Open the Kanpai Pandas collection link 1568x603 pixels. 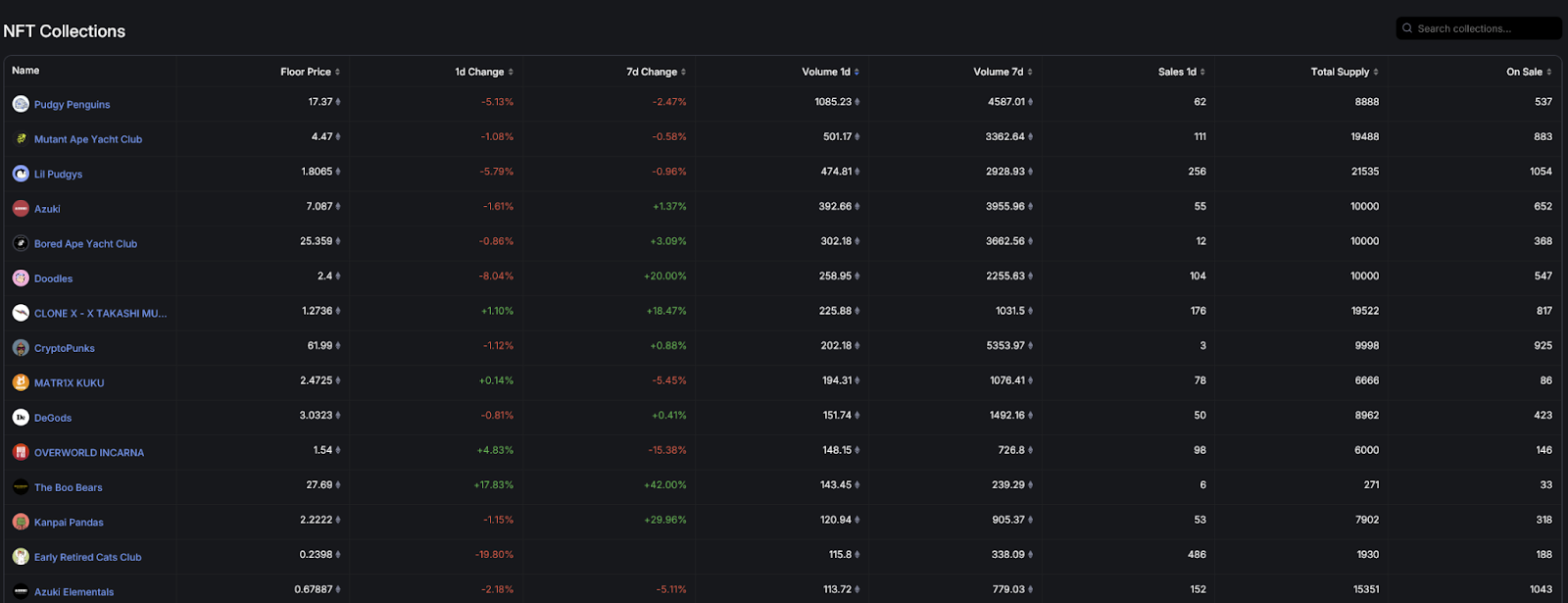click(x=69, y=523)
